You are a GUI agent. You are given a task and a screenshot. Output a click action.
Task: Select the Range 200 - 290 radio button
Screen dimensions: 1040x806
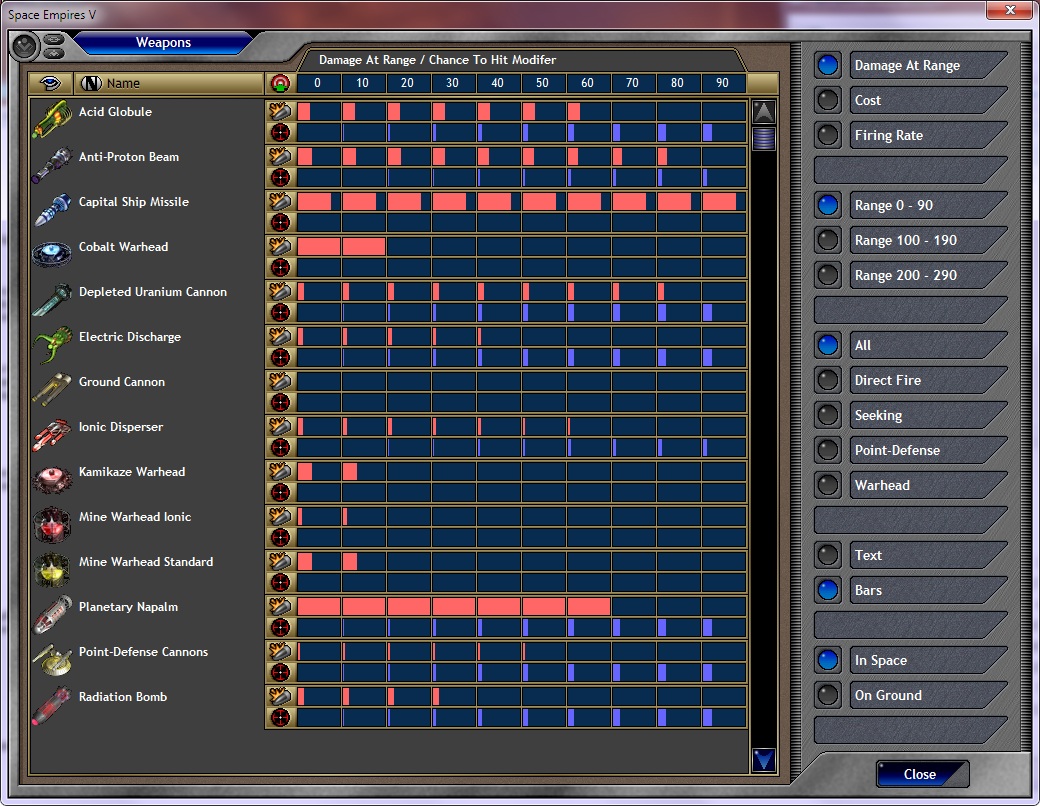[x=828, y=275]
